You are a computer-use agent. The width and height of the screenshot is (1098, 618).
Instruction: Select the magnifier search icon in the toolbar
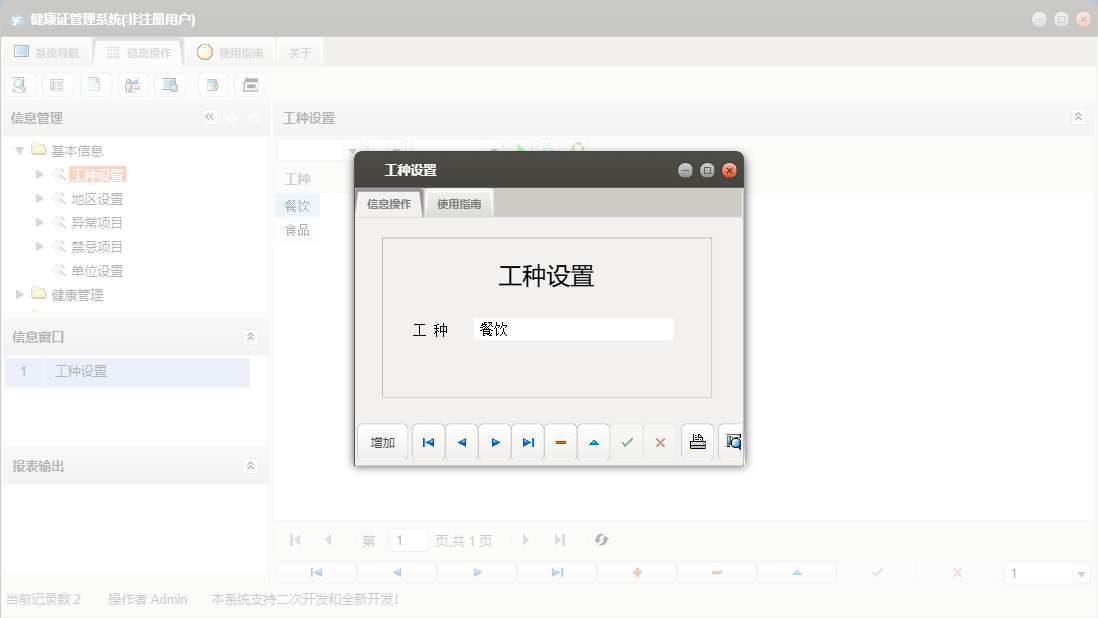click(x=19, y=84)
